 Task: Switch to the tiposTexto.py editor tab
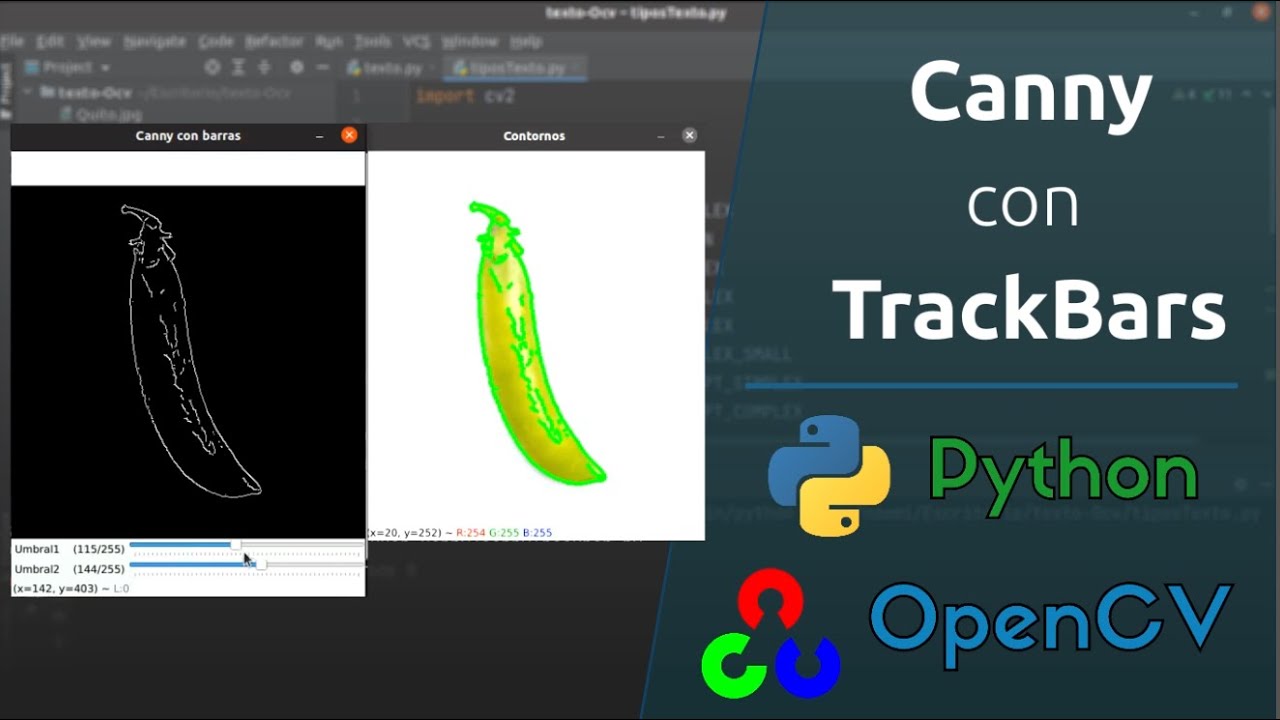514,68
